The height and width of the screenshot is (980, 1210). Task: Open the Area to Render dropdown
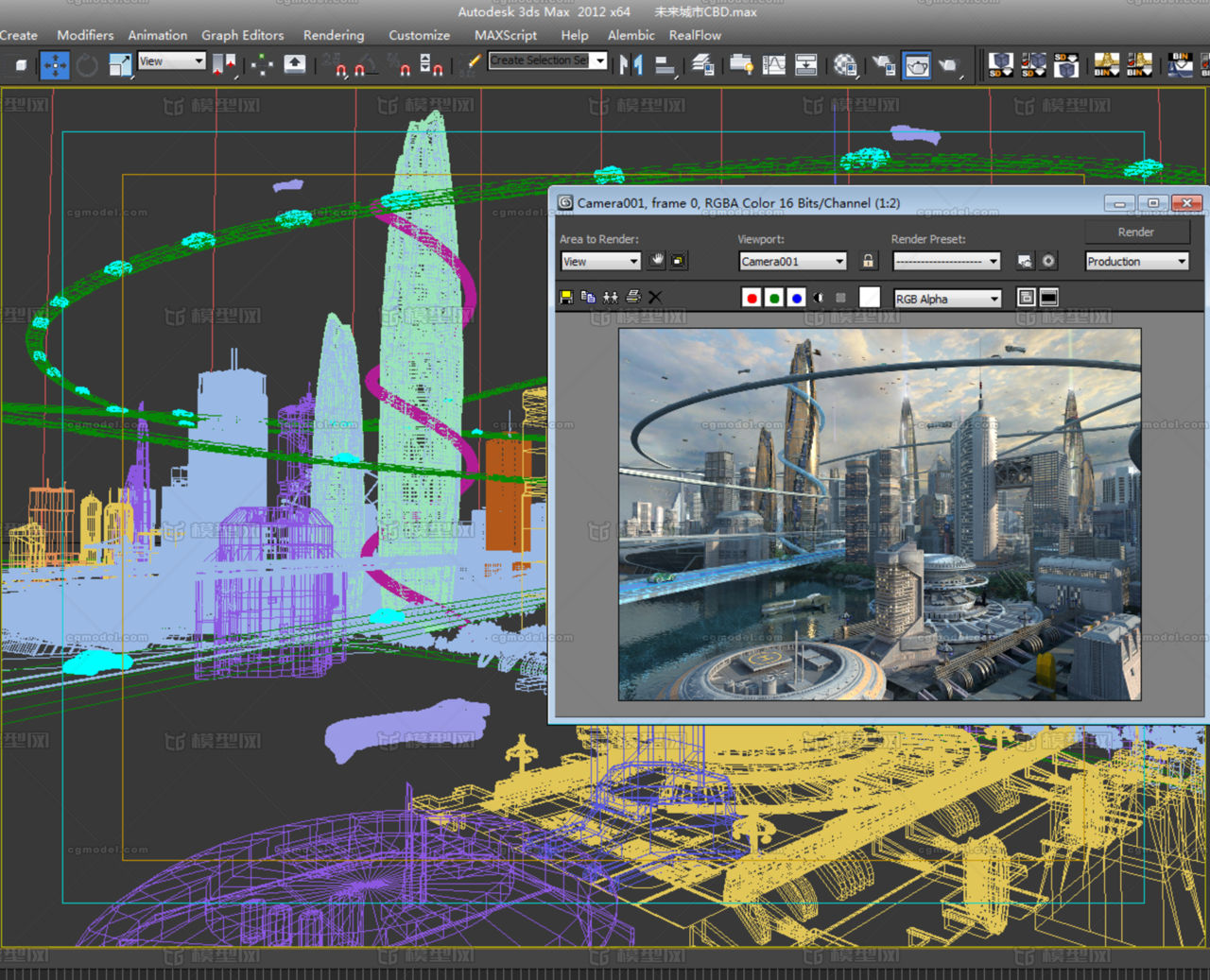(x=601, y=262)
